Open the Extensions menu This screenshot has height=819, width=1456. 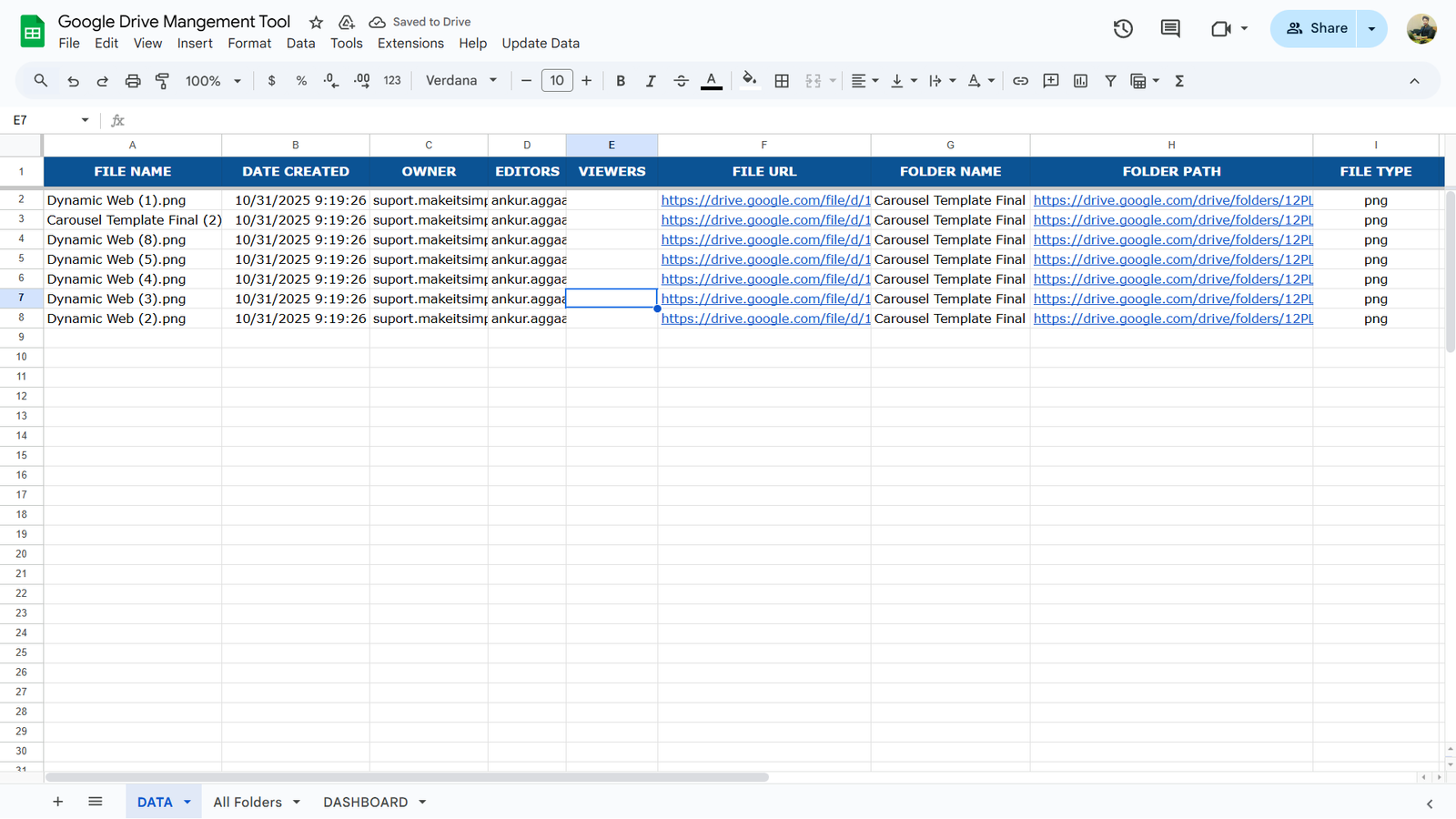coord(410,44)
